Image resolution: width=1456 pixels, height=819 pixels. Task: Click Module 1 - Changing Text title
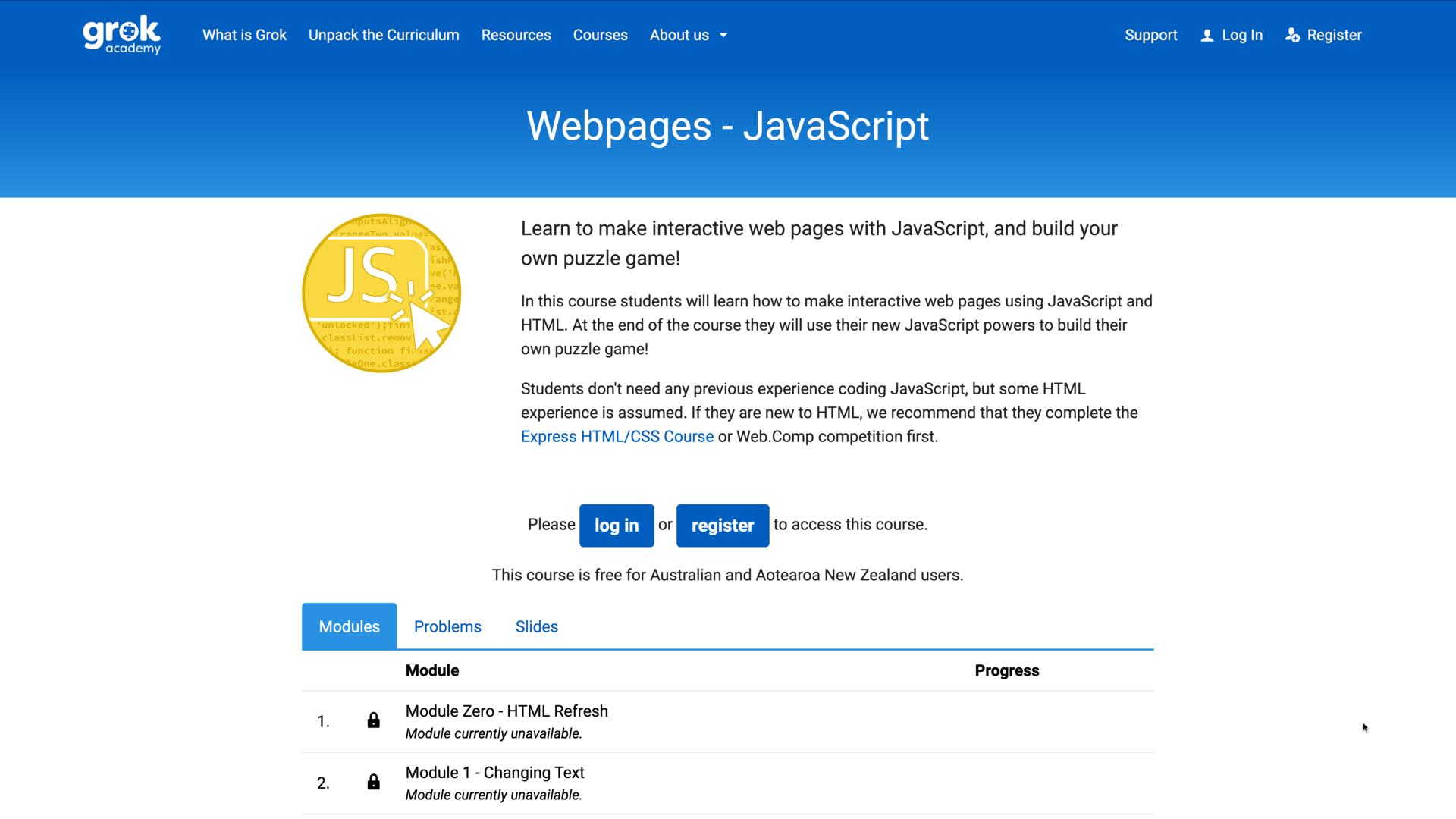(x=495, y=773)
